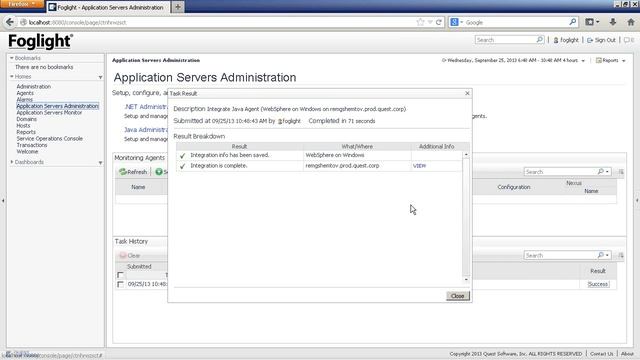This screenshot has width=640, height=360.
Task: Open the Homes dropdown arrow
Action: 100,77
